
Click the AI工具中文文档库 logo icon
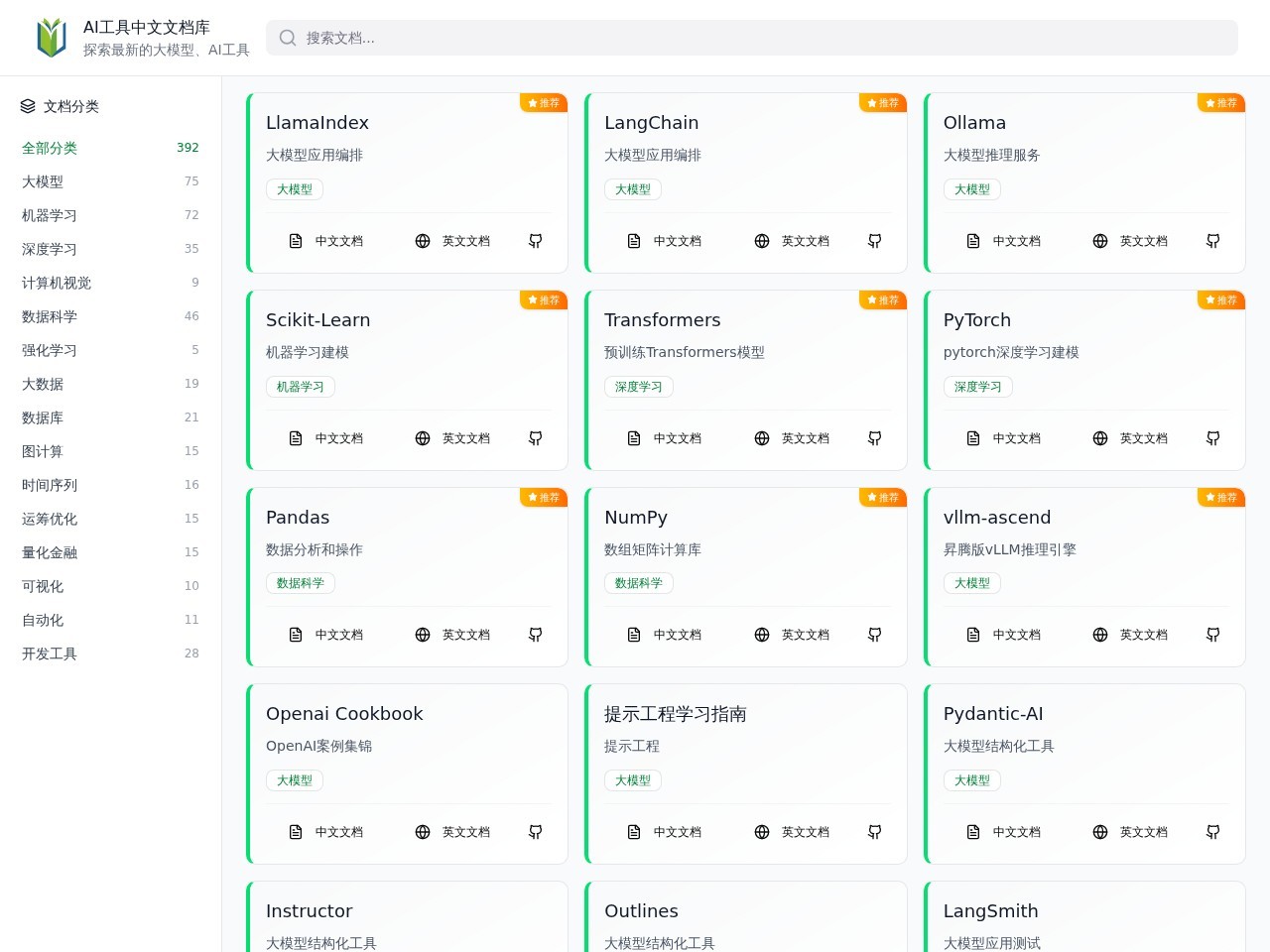tap(52, 38)
